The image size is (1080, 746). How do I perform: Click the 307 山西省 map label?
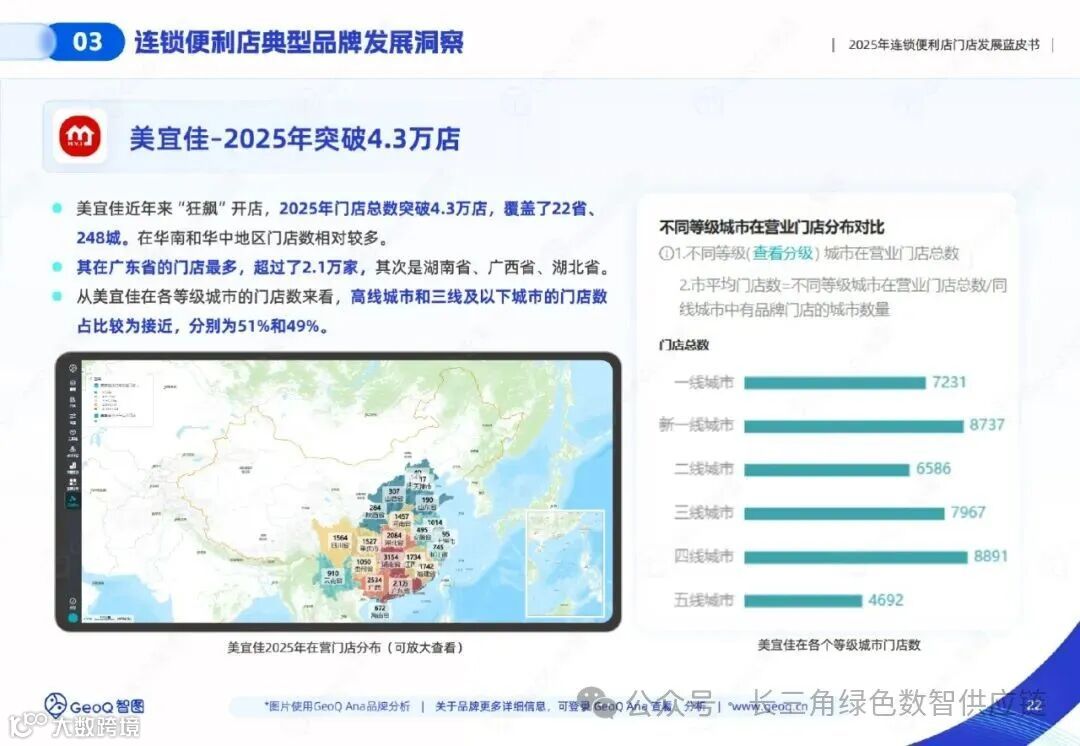click(x=395, y=495)
